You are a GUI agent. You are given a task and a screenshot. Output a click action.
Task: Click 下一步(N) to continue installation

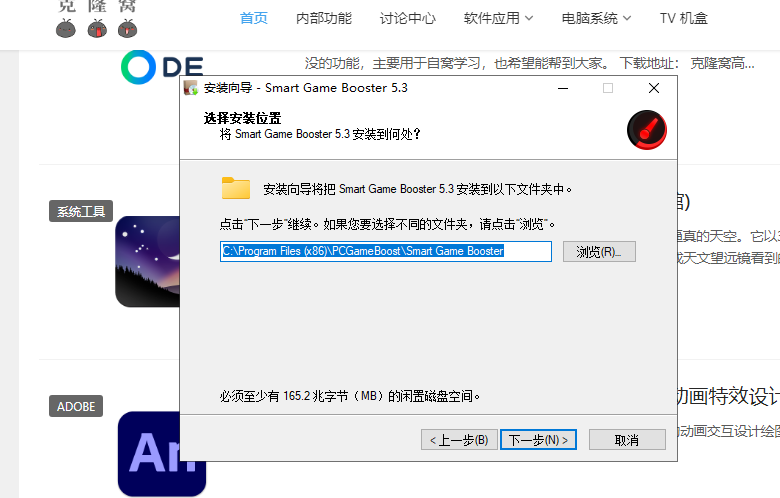pos(538,440)
